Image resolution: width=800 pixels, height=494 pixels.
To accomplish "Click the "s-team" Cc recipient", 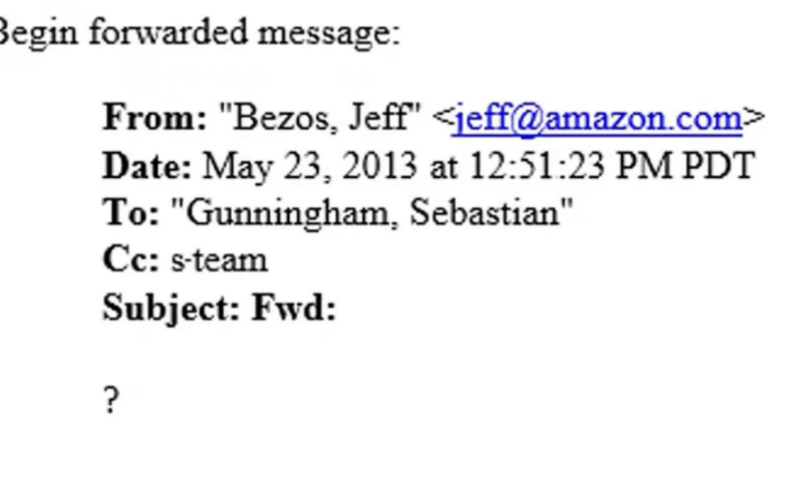I will click(x=219, y=260).
